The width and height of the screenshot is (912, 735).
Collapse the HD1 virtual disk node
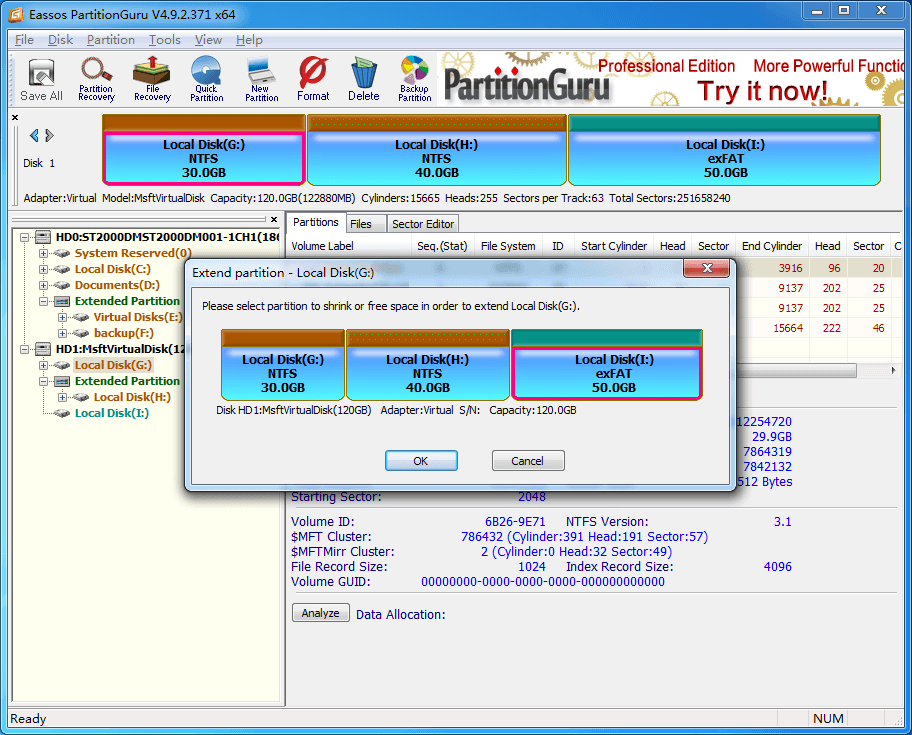coord(24,349)
